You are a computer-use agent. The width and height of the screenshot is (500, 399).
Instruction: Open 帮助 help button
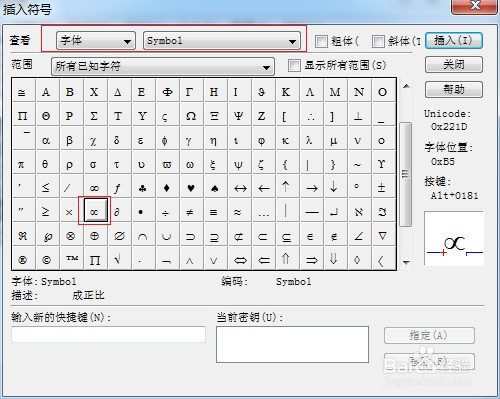click(454, 89)
